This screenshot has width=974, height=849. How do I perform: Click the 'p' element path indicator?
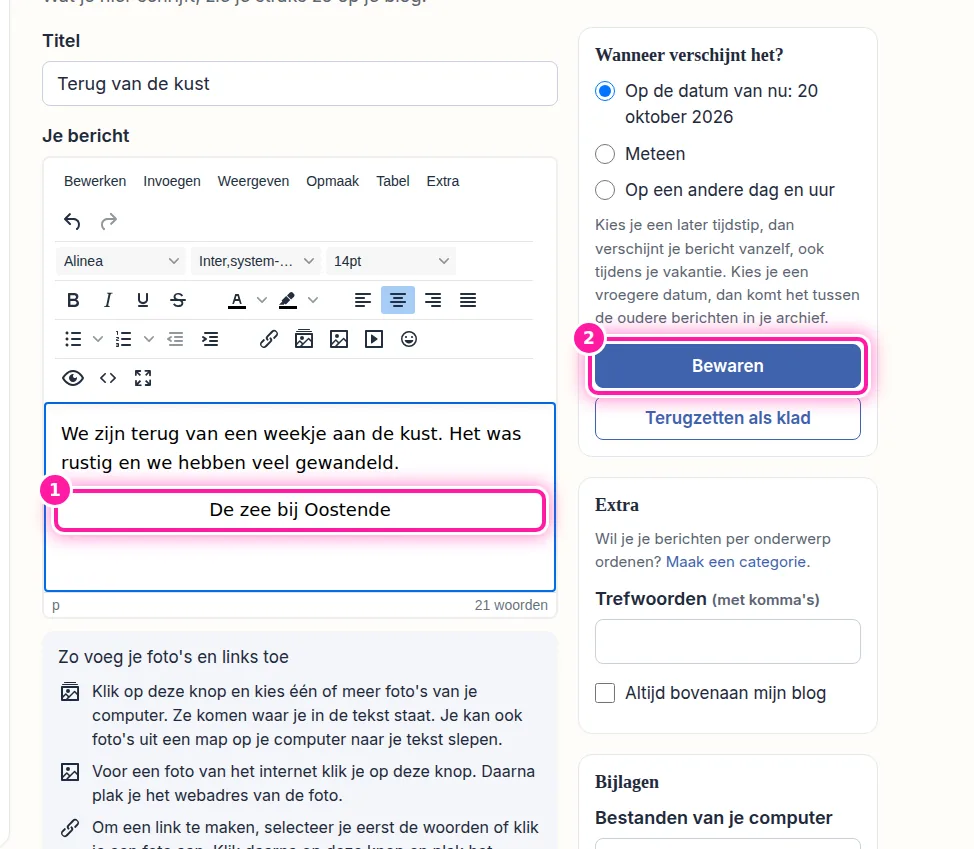(56, 606)
